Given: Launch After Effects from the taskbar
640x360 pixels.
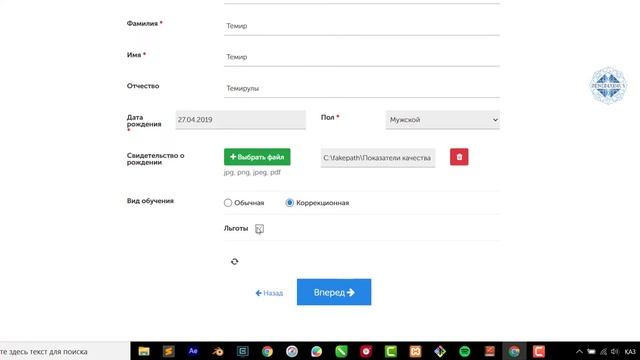Looking at the screenshot, I should pyautogui.click(x=193, y=351).
